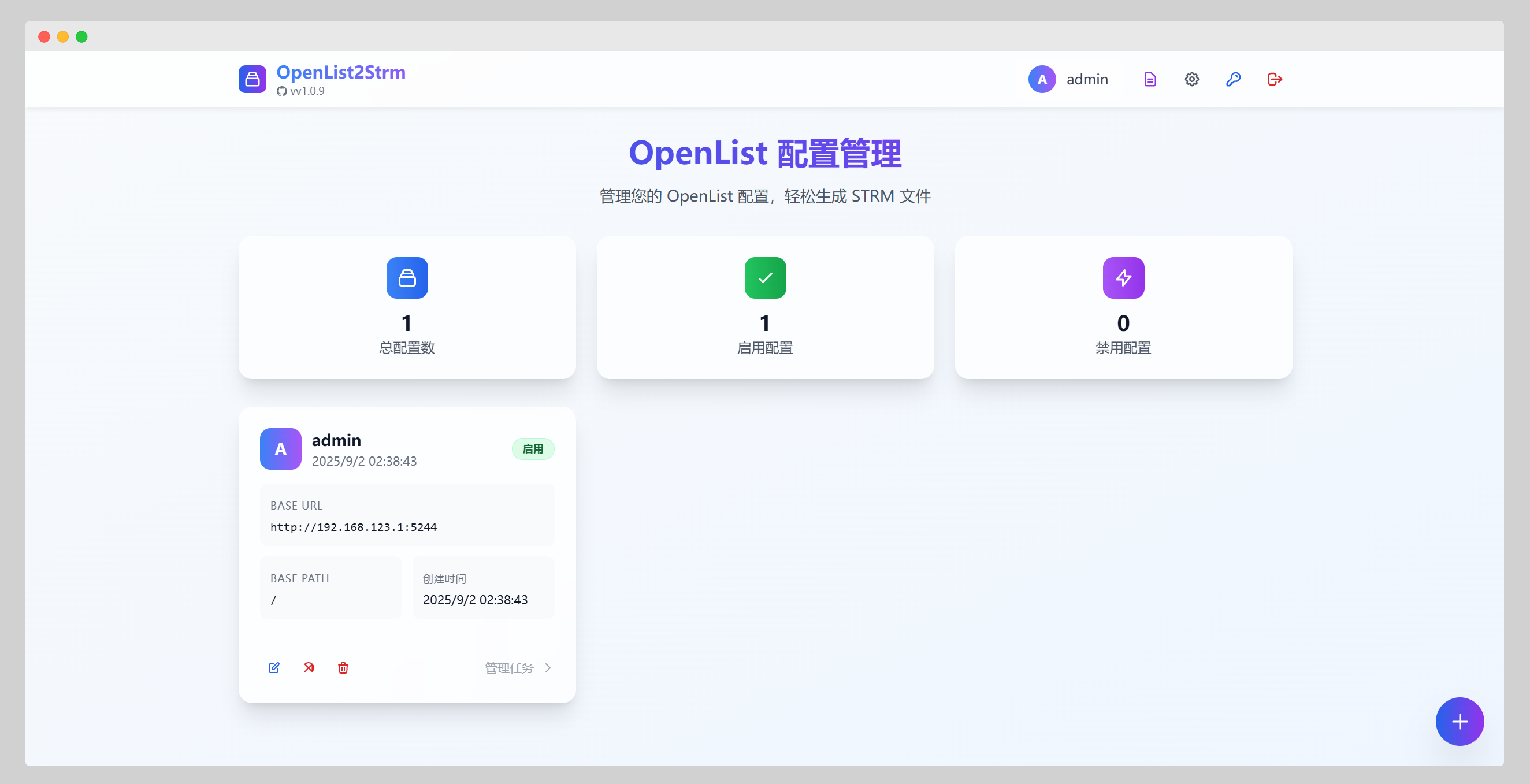Edit the admin configuration with pencil icon

point(274,668)
